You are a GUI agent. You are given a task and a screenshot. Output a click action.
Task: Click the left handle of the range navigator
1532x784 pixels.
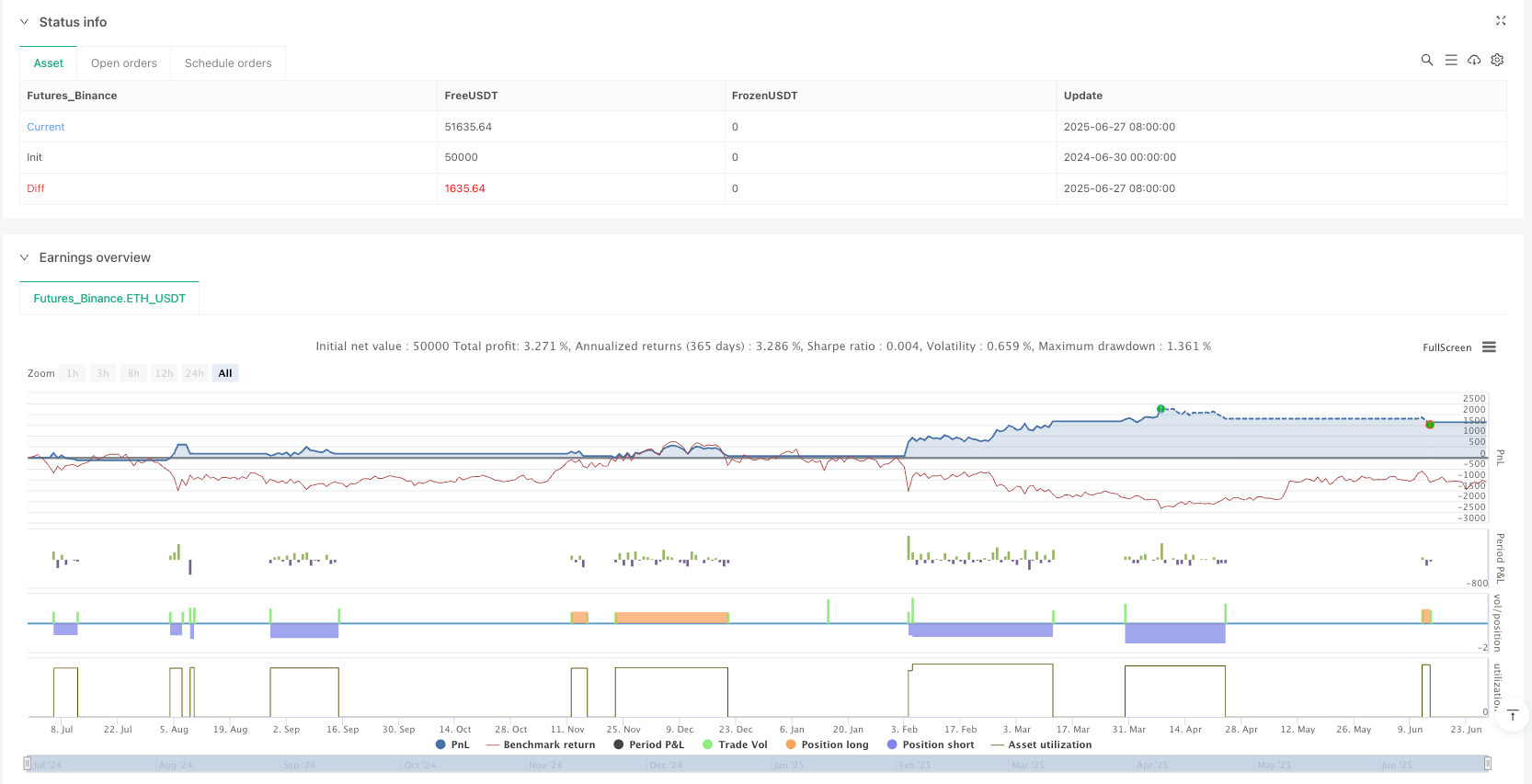pyautogui.click(x=27, y=764)
